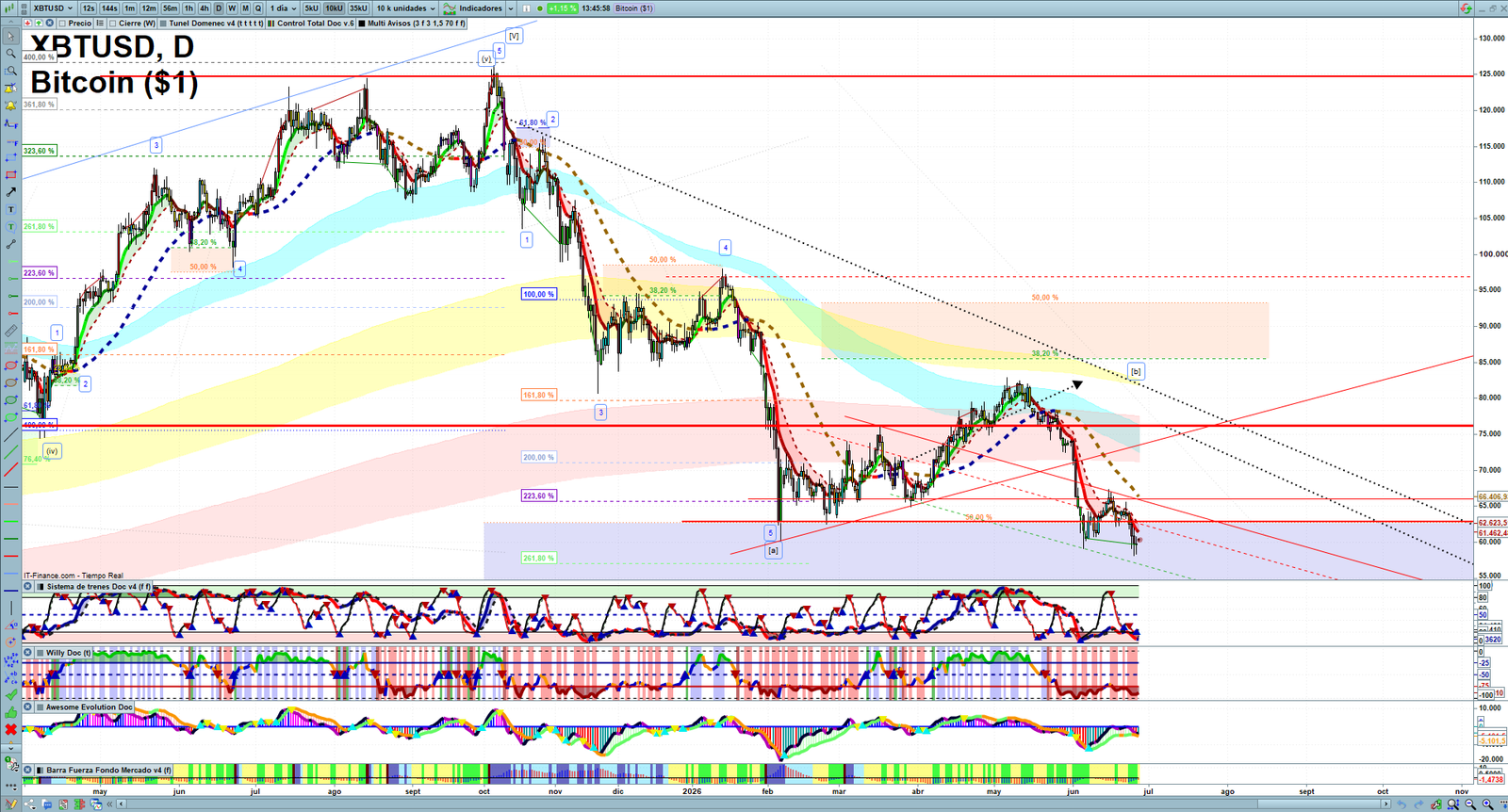This screenshot has height=812, width=1508.
Task: Open the chat bubbles icon
Action: 47,804
